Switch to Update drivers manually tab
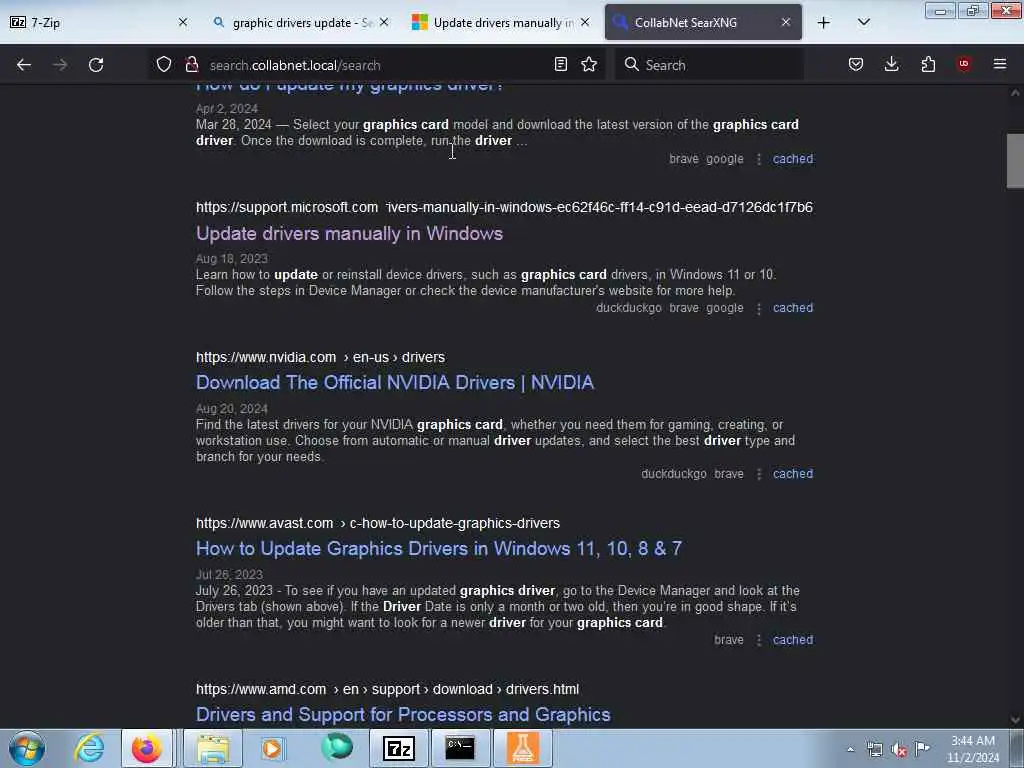1024x768 pixels. (x=502, y=23)
